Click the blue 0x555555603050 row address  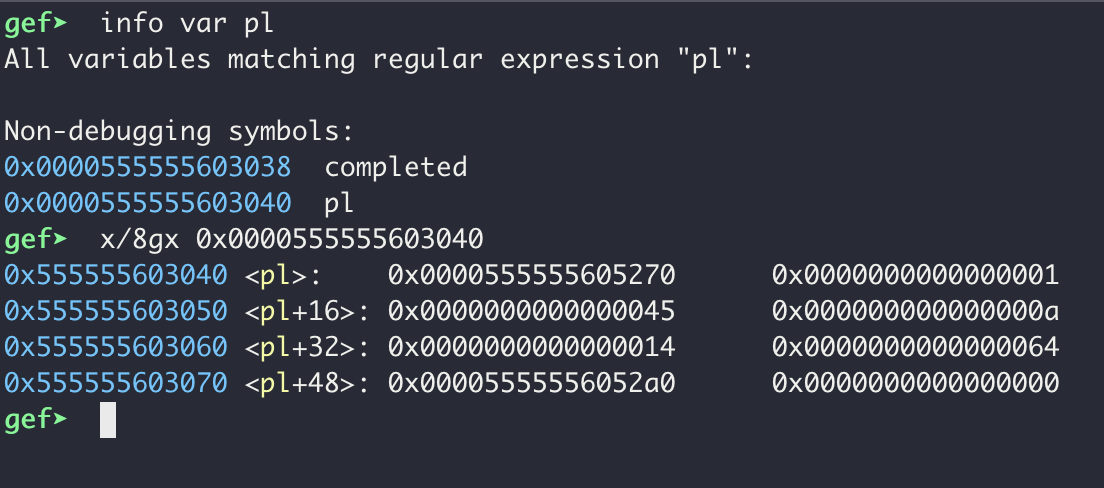(x=115, y=311)
